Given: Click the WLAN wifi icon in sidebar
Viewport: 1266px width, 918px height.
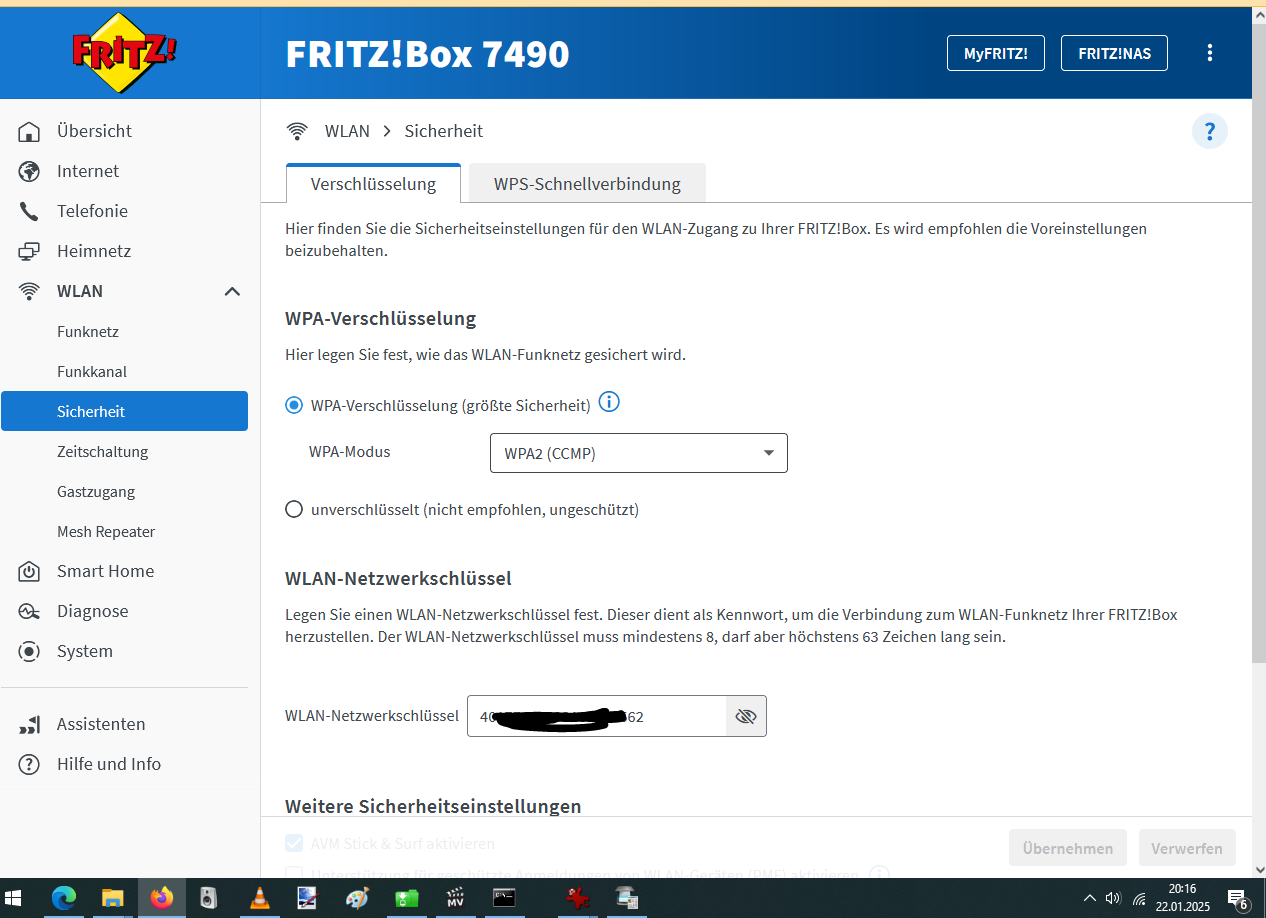Looking at the screenshot, I should [30, 291].
